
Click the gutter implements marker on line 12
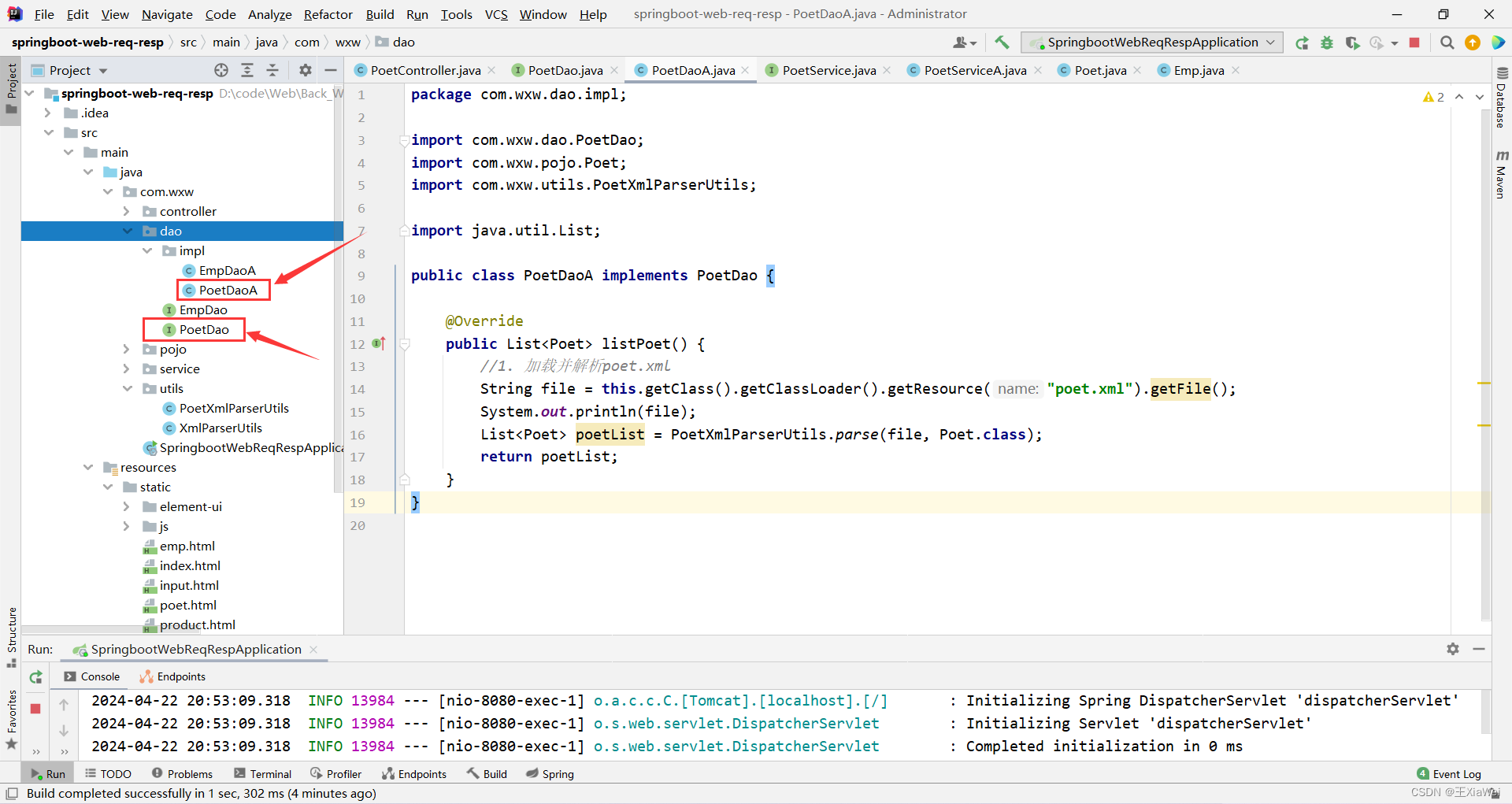pyautogui.click(x=379, y=343)
